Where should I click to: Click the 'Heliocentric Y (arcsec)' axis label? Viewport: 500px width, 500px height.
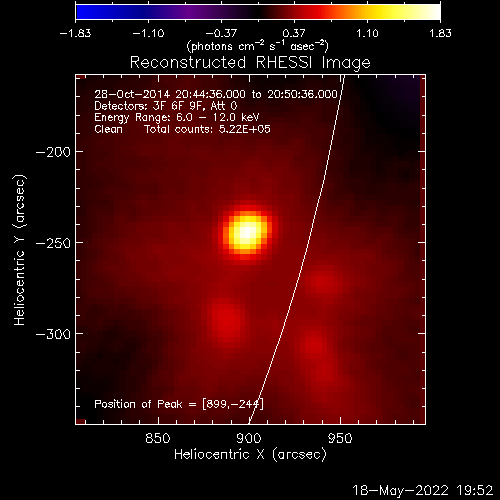[20, 250]
